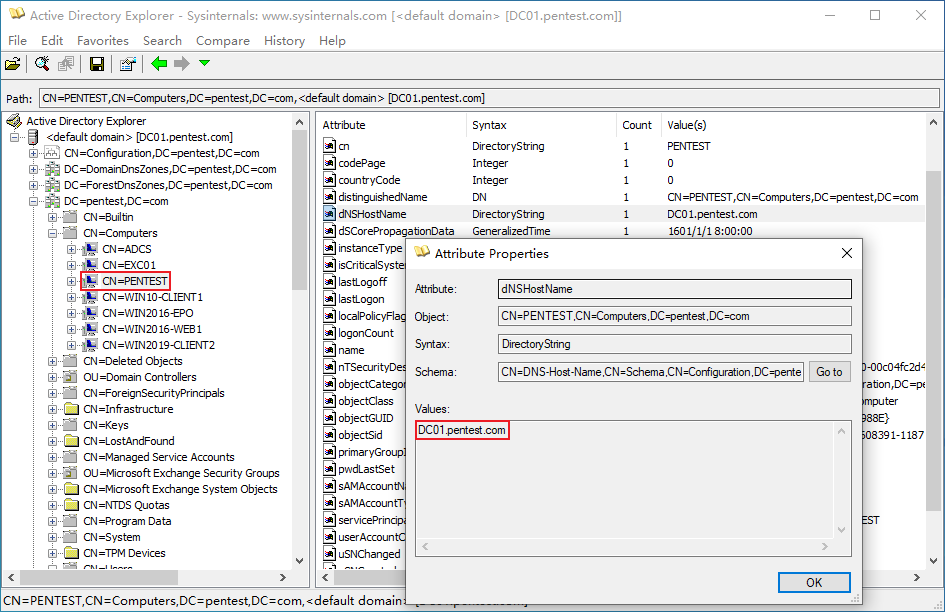Image resolution: width=945 pixels, height=612 pixels.
Task: Open the Edit menu
Action: click(52, 40)
